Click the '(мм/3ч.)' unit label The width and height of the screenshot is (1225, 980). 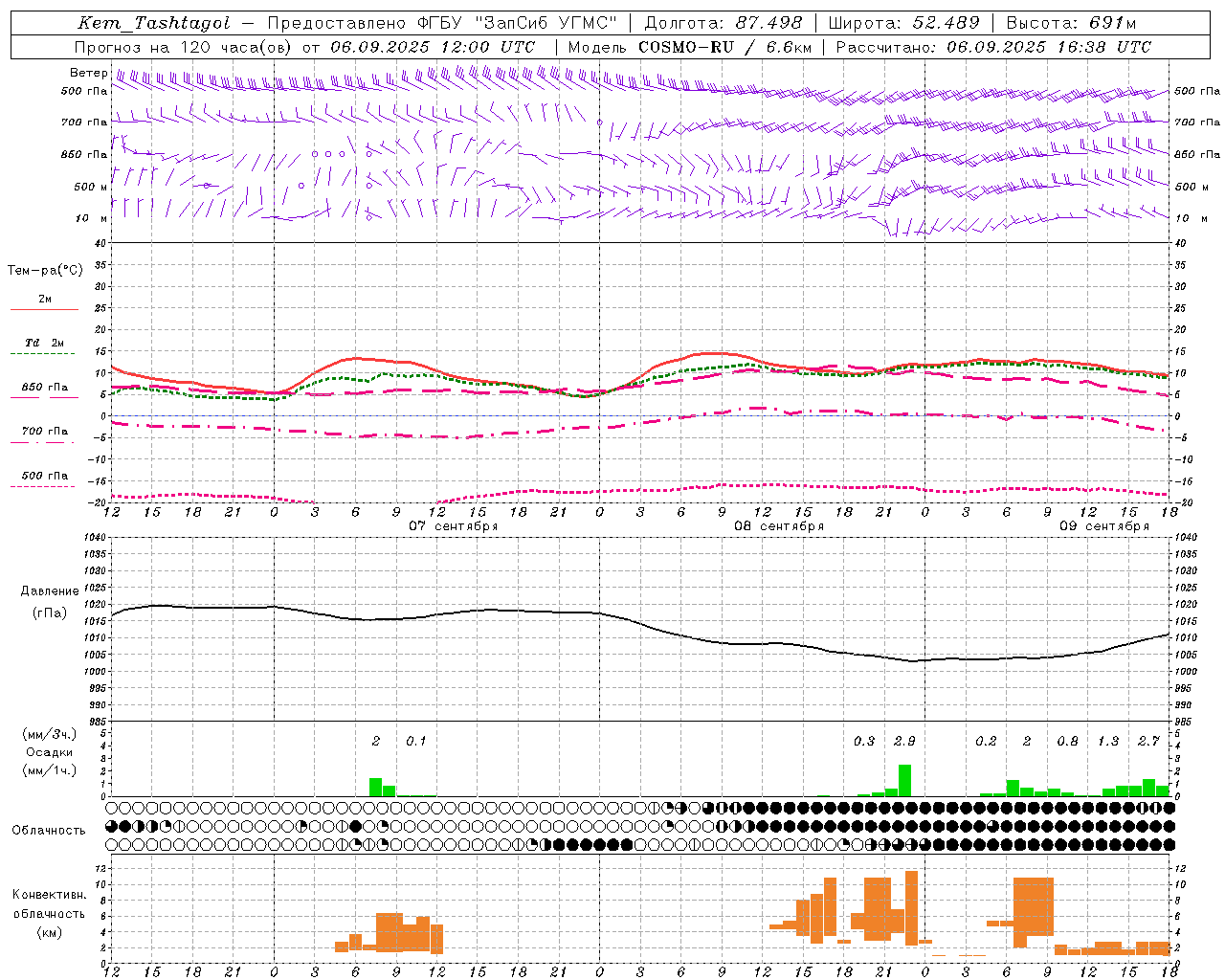coord(50,734)
